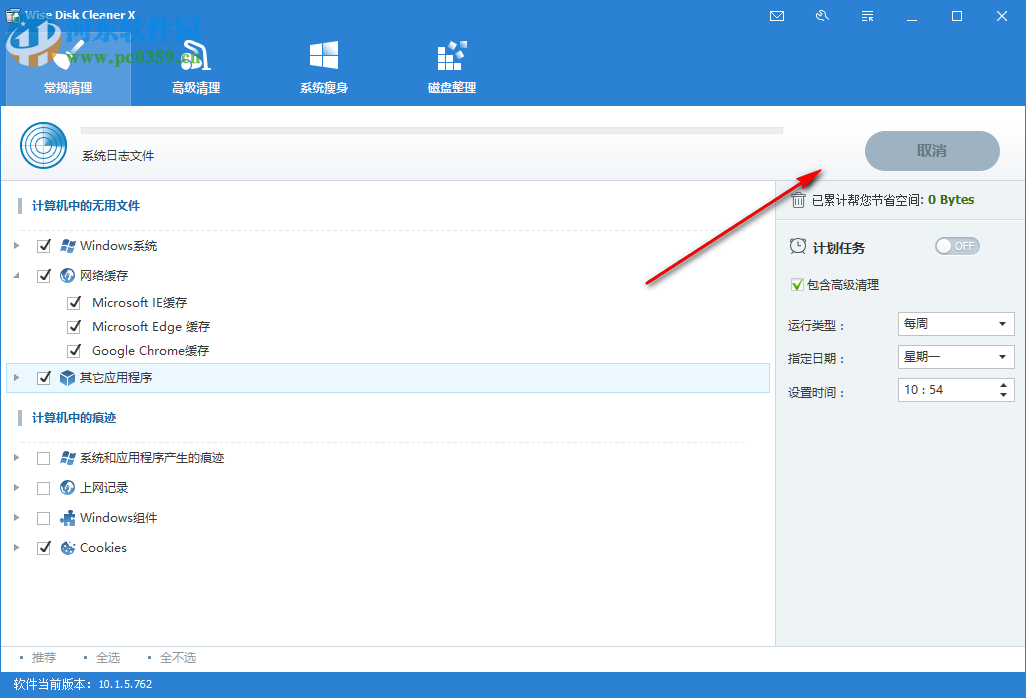Uncheck 包含高级清理 option
The height and width of the screenshot is (698, 1026).
click(797, 285)
